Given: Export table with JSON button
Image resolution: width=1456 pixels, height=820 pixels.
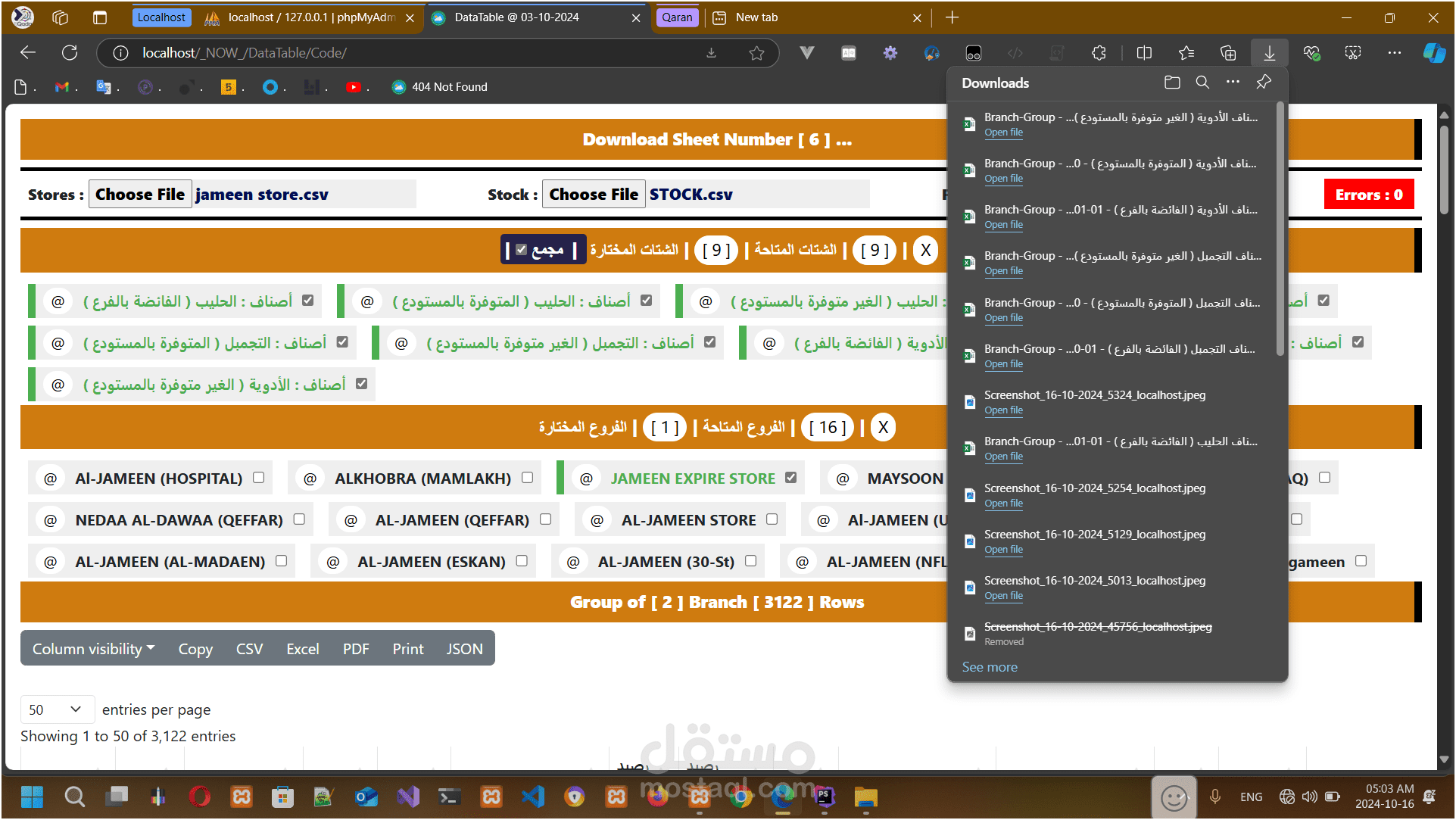Looking at the screenshot, I should (x=464, y=649).
